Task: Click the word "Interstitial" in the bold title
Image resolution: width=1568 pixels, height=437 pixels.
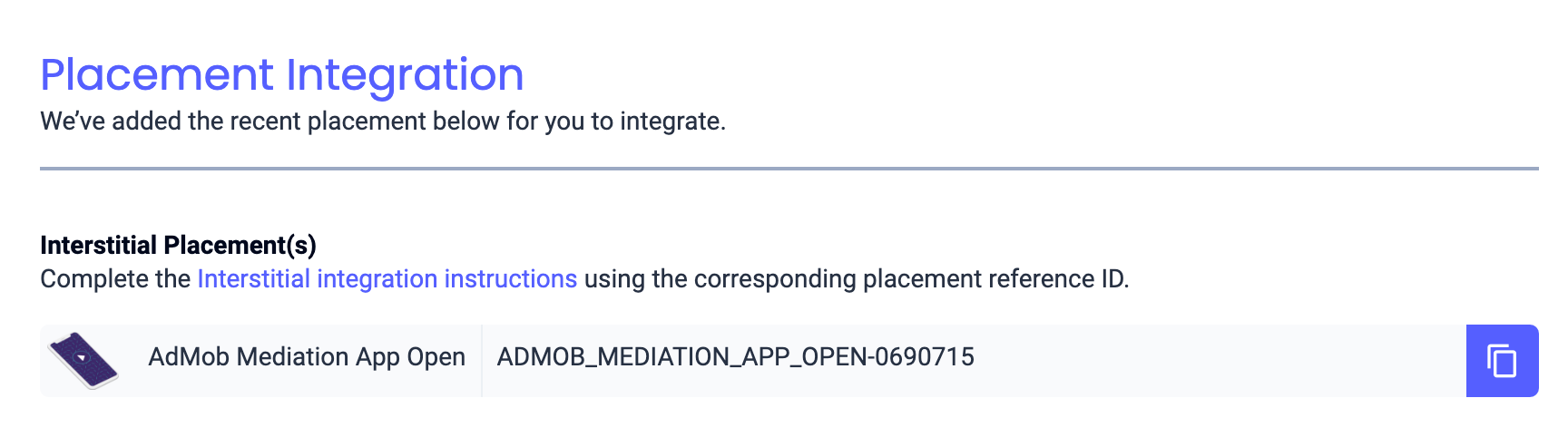Action: tap(98, 245)
